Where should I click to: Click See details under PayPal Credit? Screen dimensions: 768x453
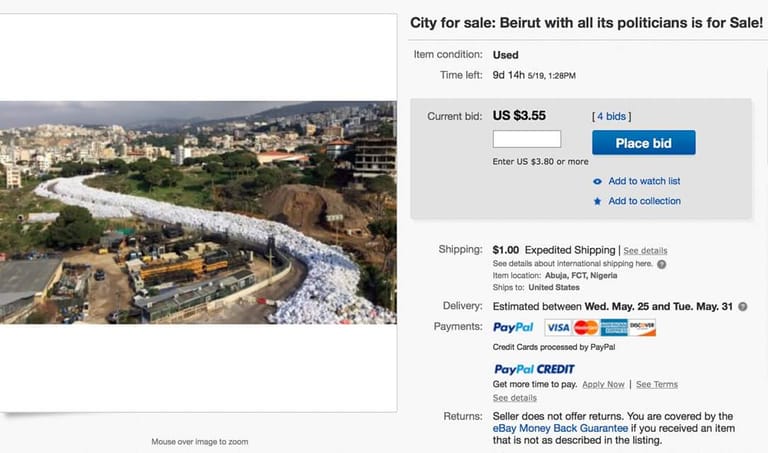click(x=515, y=398)
